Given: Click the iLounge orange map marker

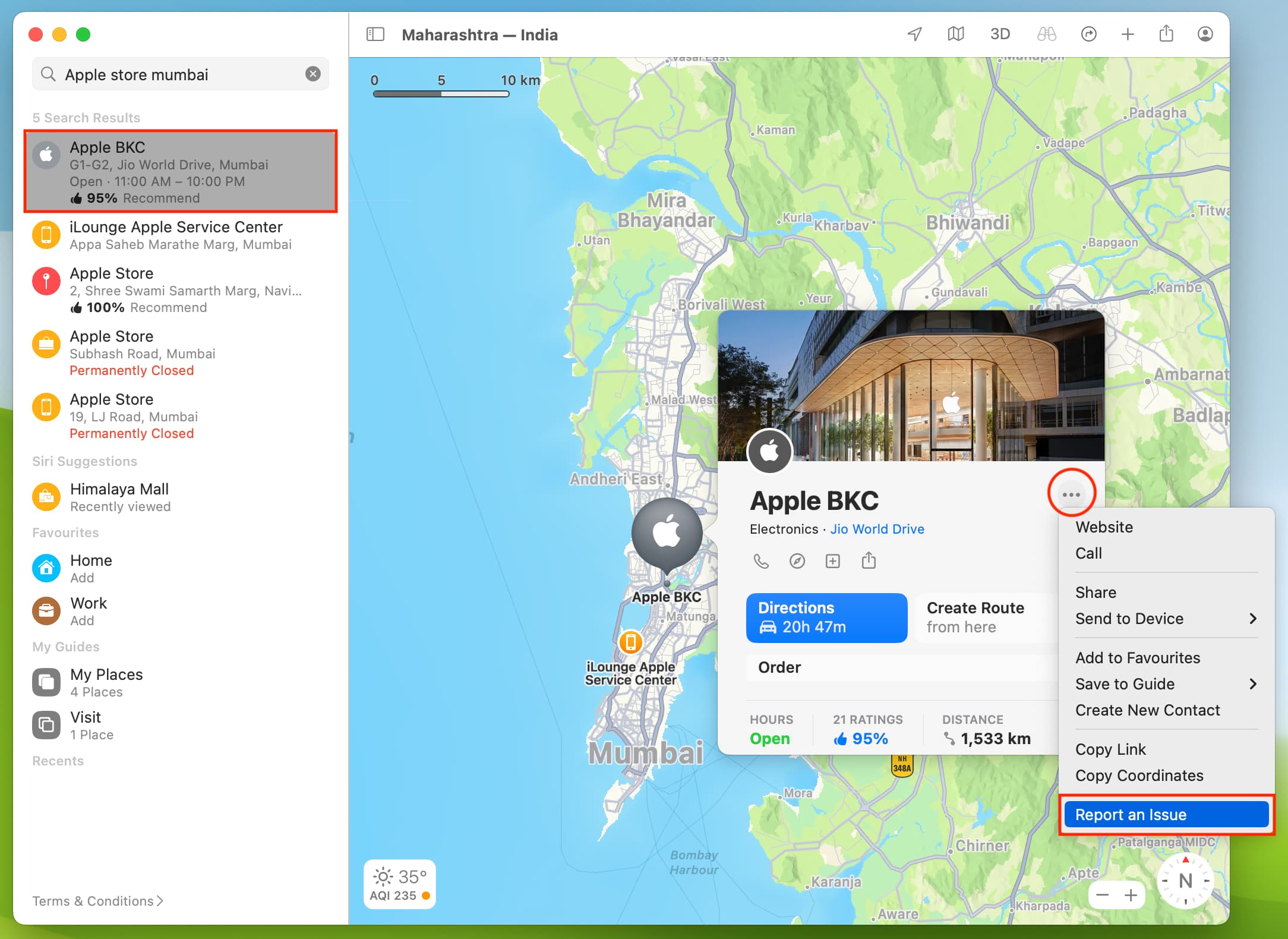Looking at the screenshot, I should pos(630,642).
